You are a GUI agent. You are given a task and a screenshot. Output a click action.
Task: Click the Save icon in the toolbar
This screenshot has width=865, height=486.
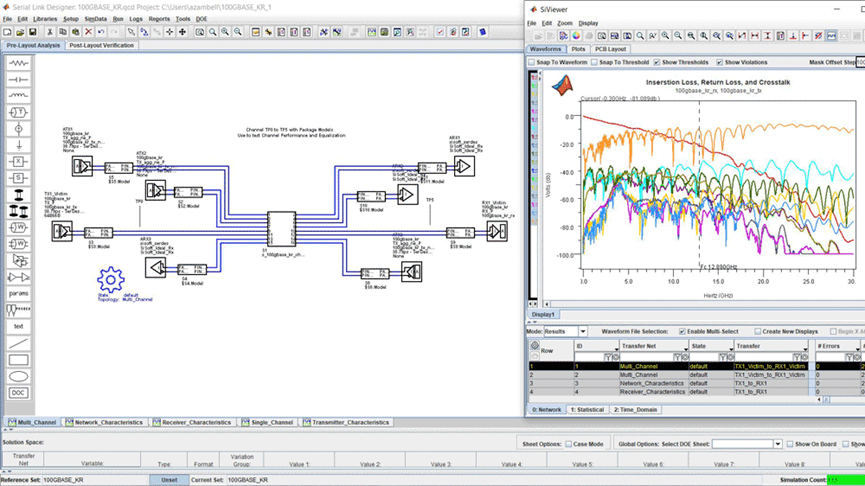33,32
